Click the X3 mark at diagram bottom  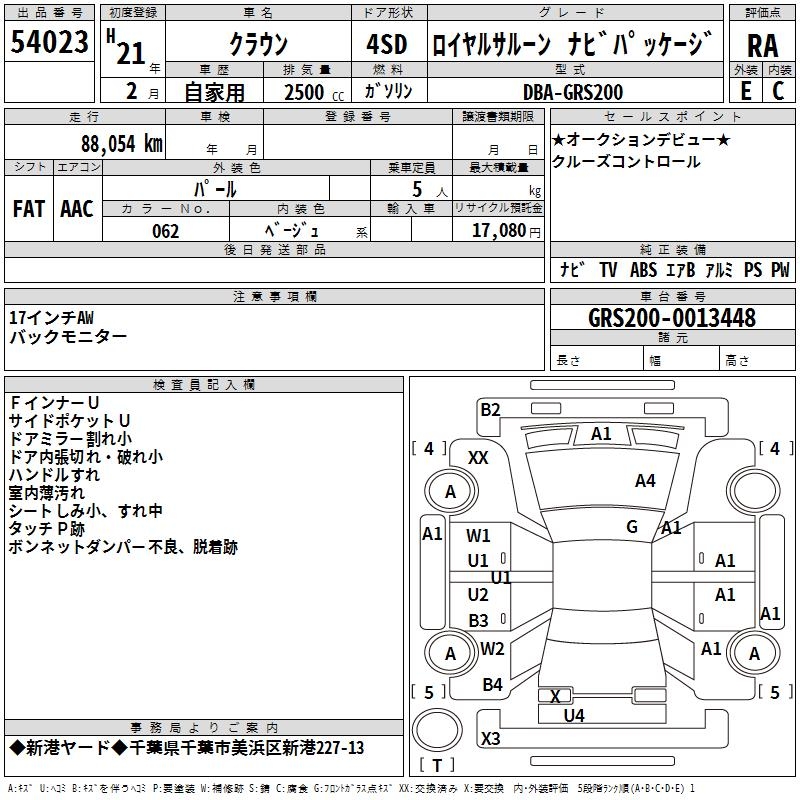tap(490, 739)
